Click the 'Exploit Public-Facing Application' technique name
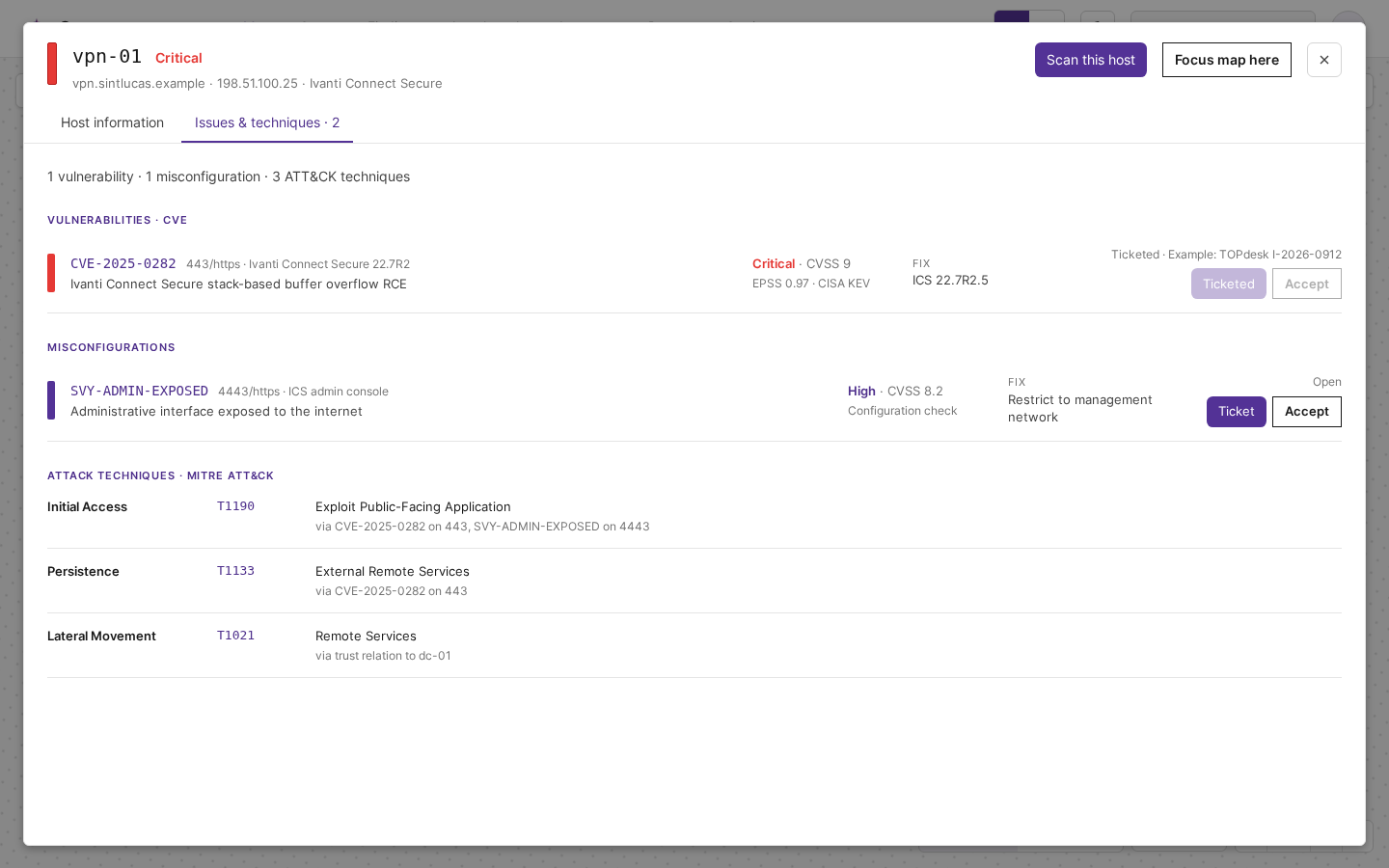Viewport: 1389px width, 868px height. pos(413,507)
